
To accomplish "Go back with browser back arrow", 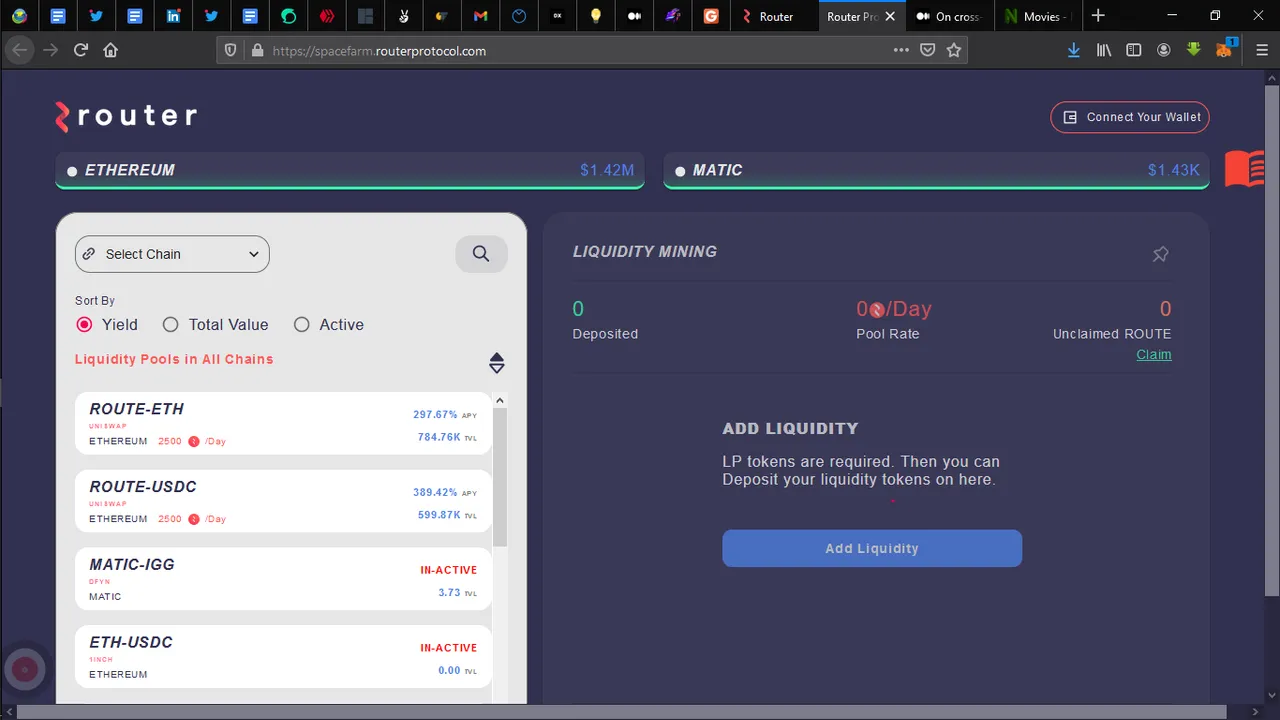I will tap(20, 50).
